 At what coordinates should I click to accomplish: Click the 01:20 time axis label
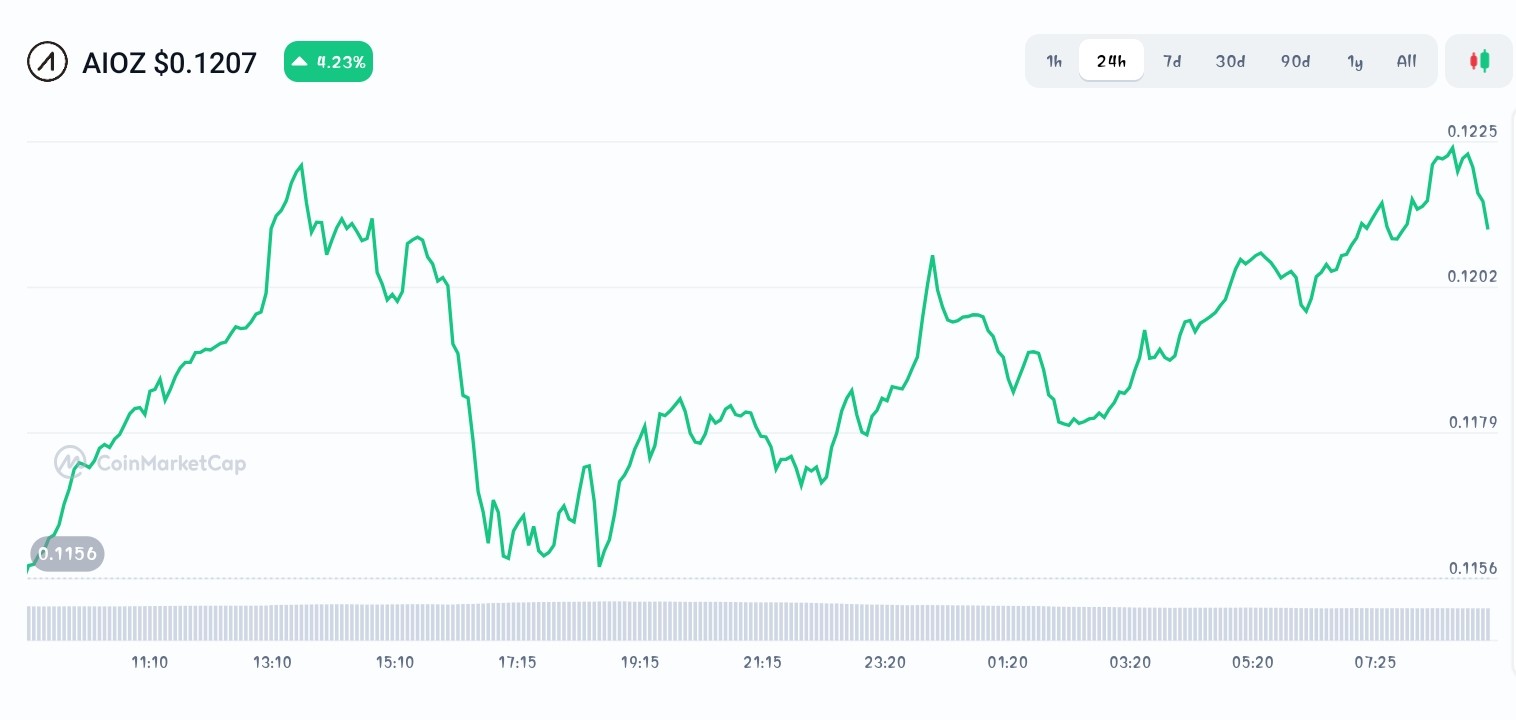click(x=1007, y=662)
